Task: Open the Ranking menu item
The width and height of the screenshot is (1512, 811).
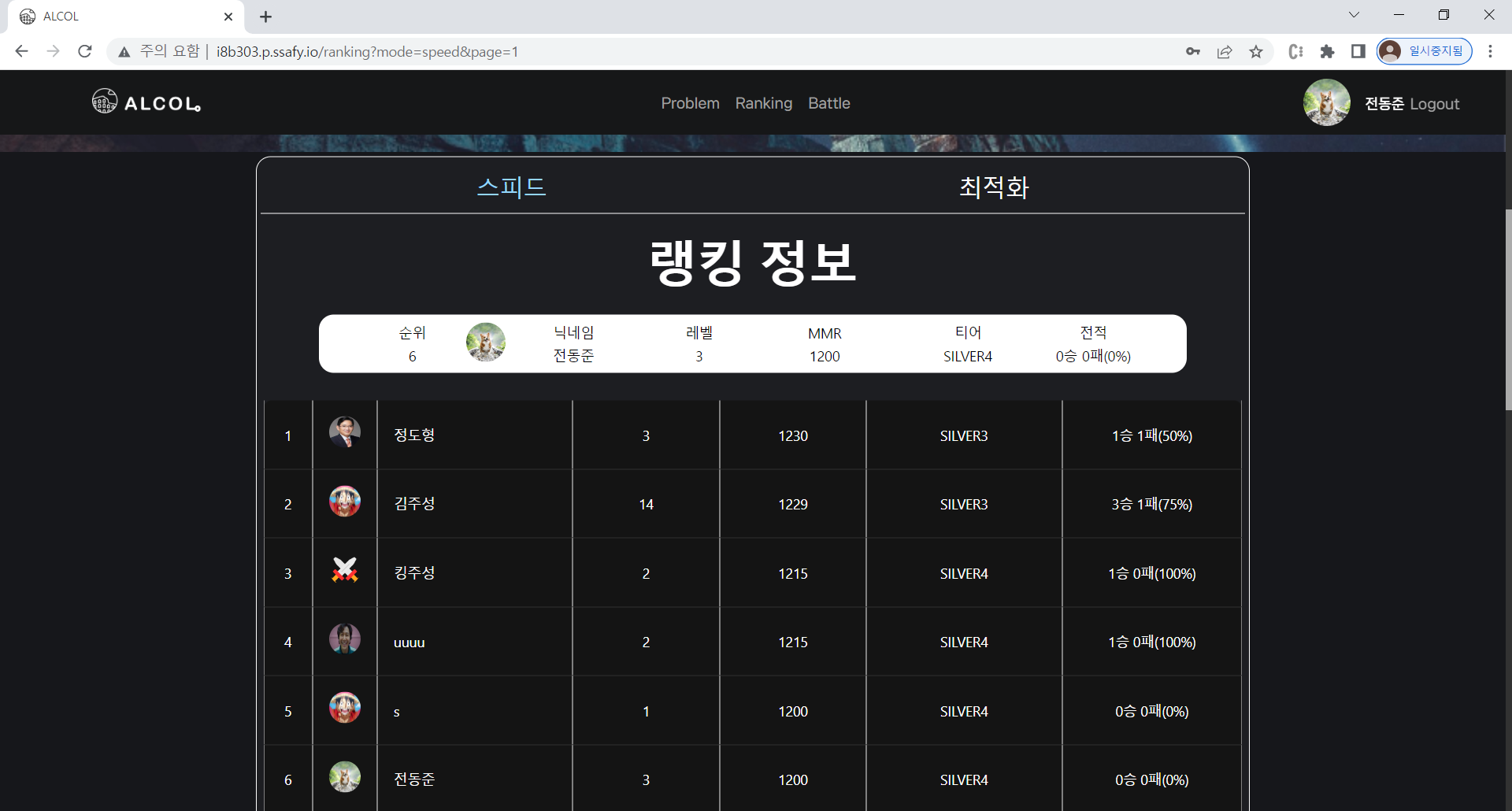Action: (x=764, y=103)
